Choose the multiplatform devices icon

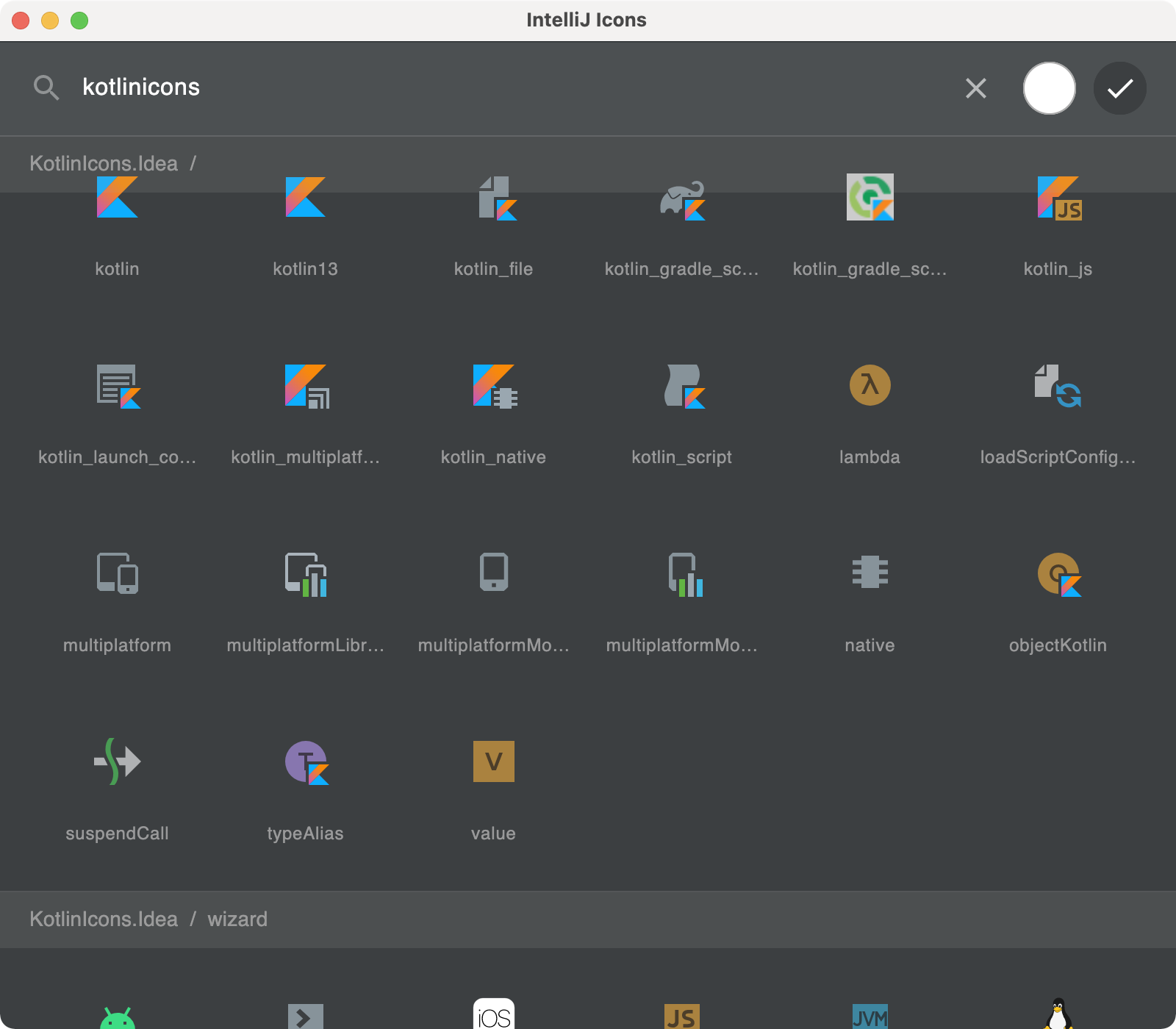click(x=118, y=573)
